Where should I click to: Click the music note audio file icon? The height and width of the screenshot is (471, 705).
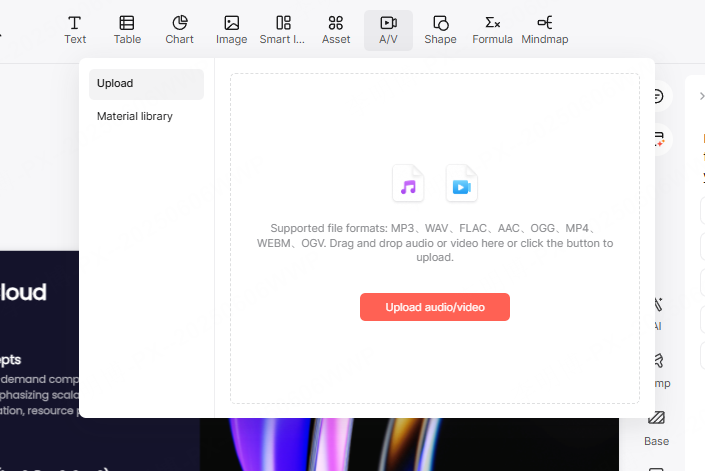click(408, 183)
